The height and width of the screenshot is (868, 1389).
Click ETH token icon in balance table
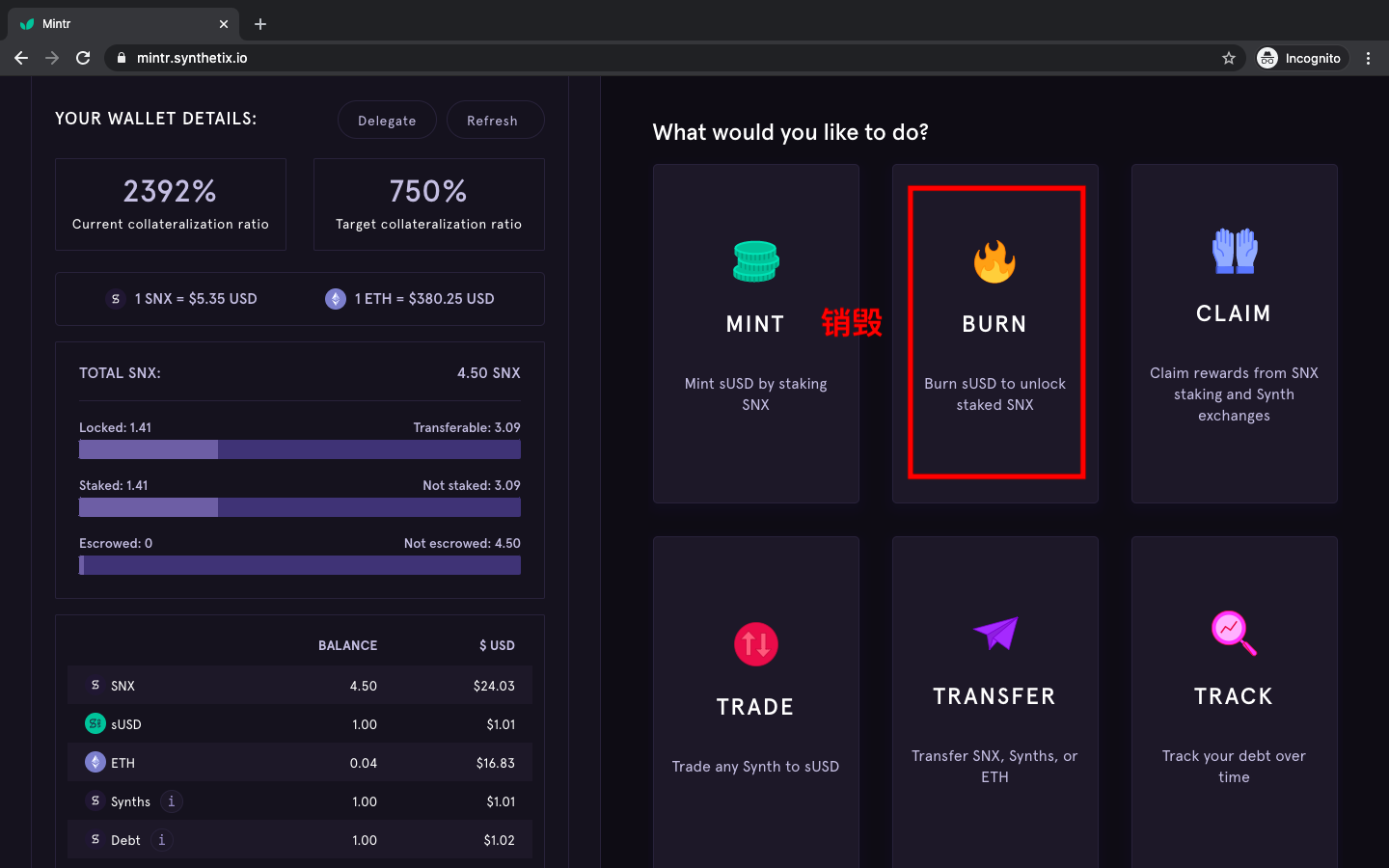pos(95,762)
